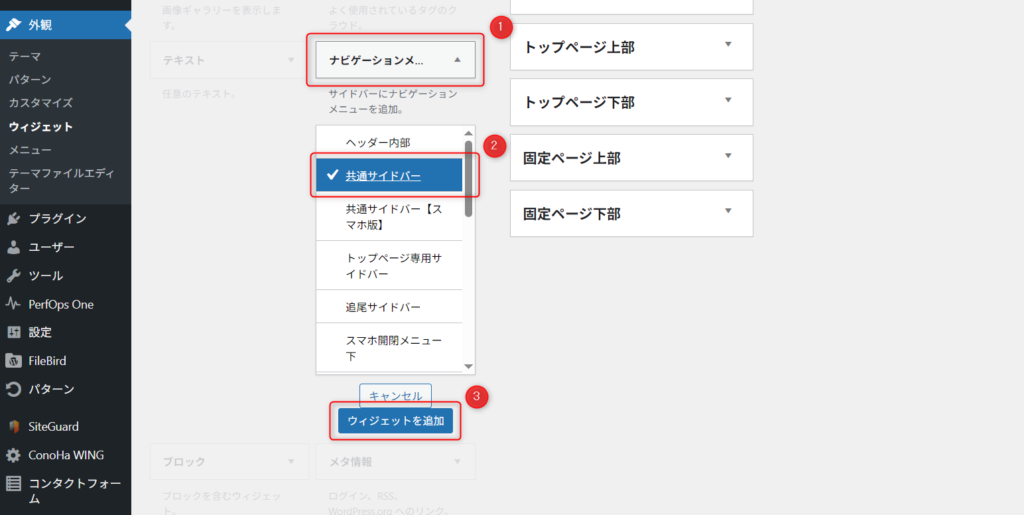Open the テーマファイルエディター submenu item

[x=60, y=180]
